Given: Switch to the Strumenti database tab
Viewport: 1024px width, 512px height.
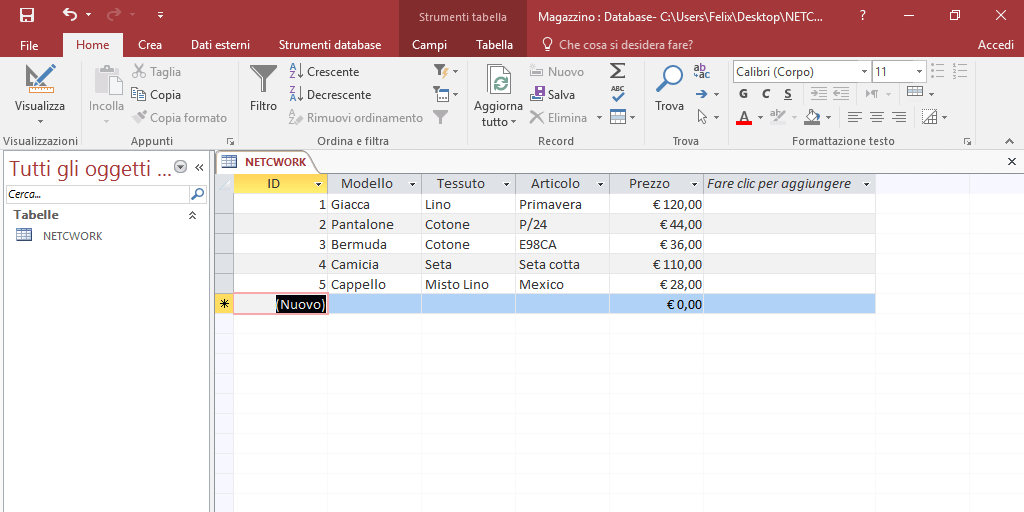Looking at the screenshot, I should point(330,45).
